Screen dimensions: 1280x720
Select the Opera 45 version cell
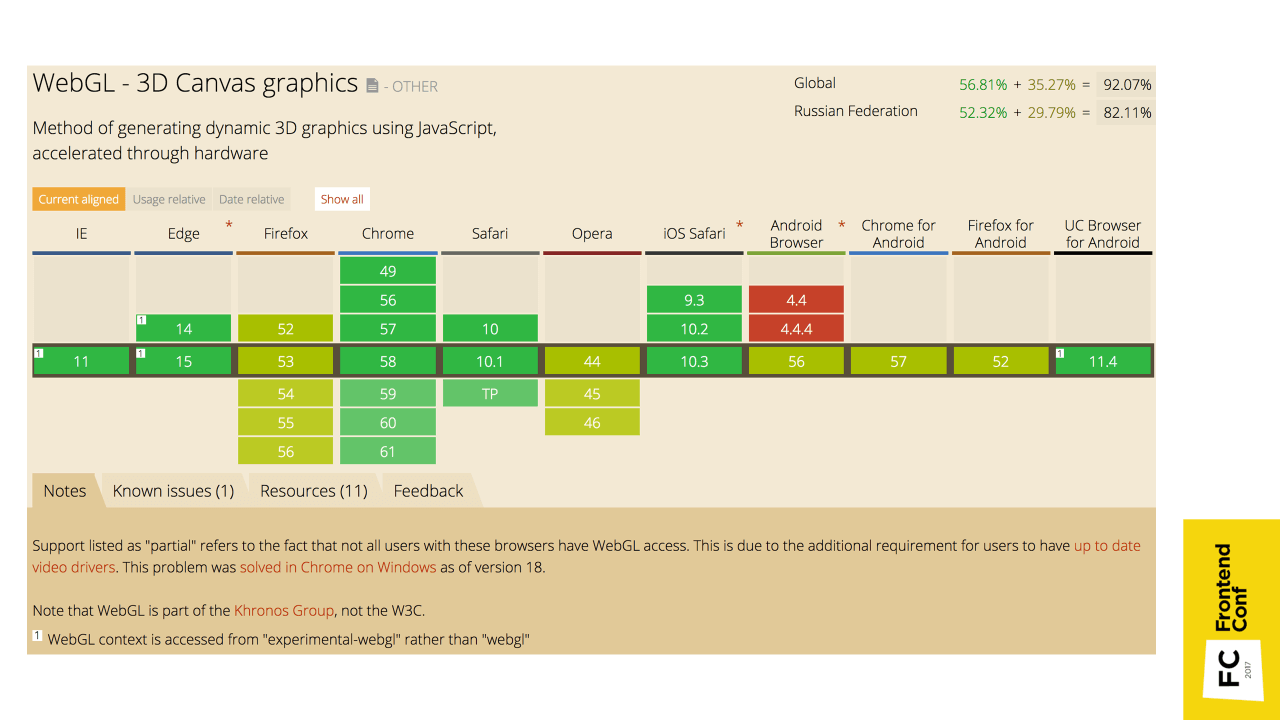592,394
